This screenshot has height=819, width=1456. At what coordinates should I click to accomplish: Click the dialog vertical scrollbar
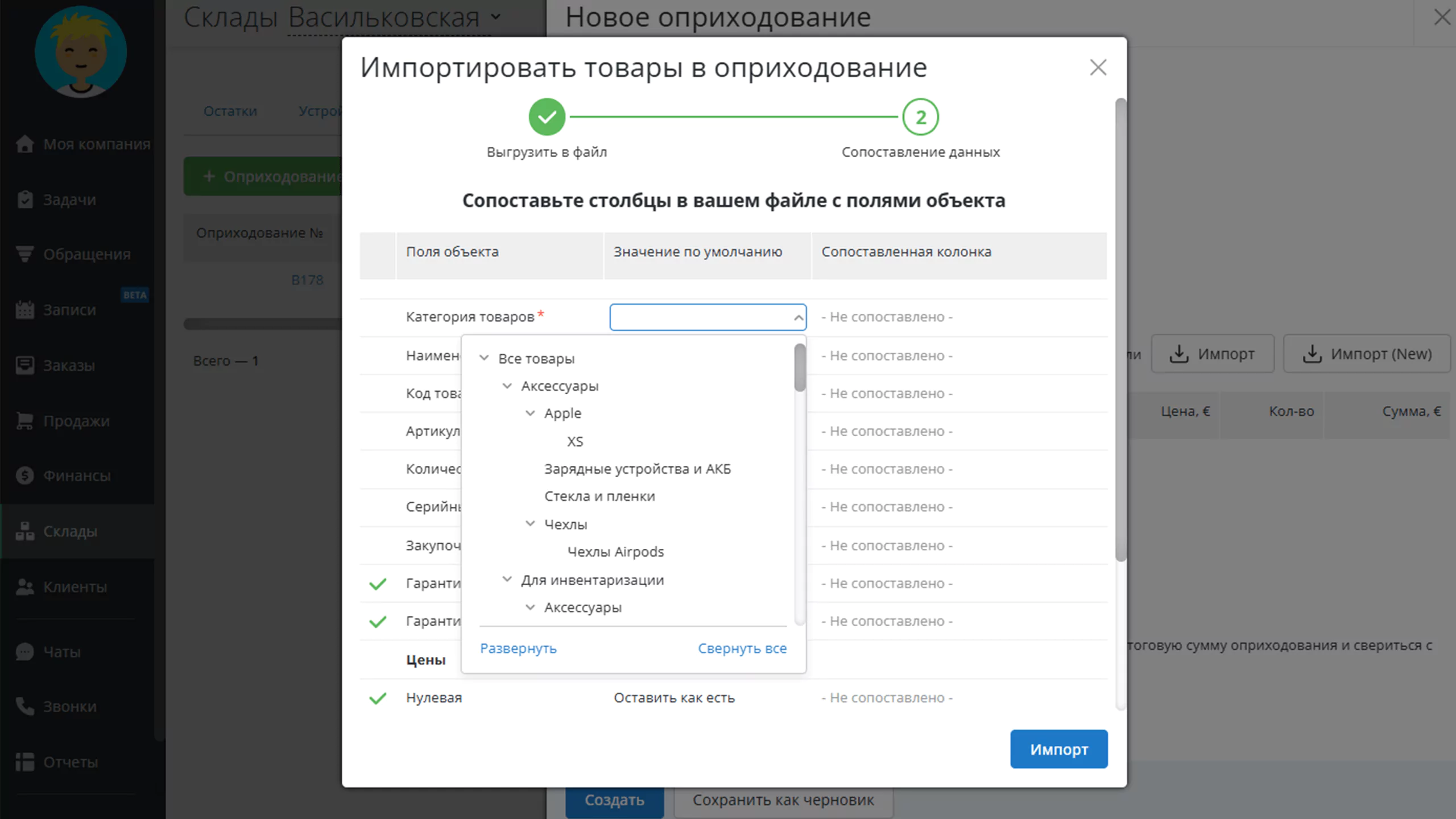point(1120,330)
